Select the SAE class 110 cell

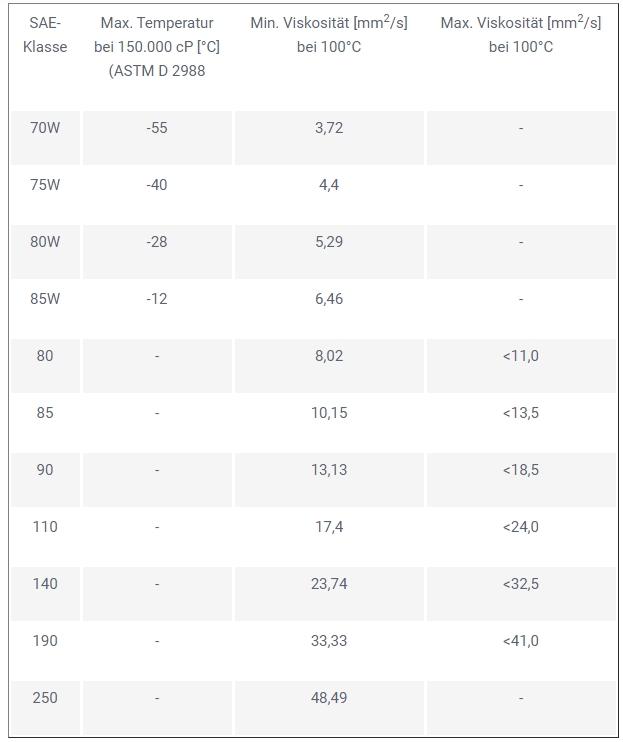(x=45, y=527)
